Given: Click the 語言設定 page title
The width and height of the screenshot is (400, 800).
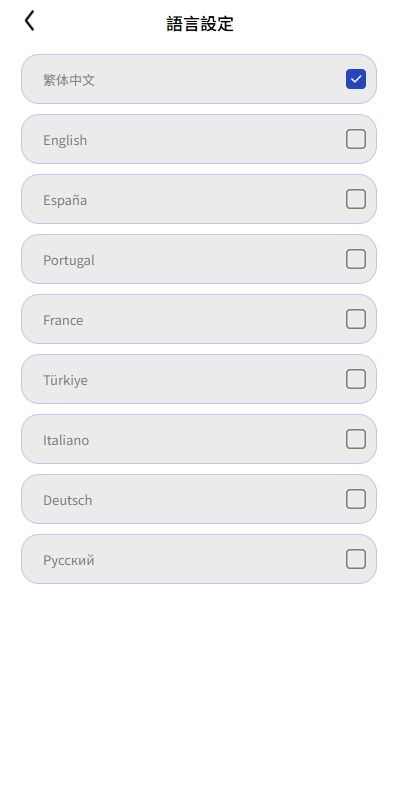Looking at the screenshot, I should 200,23.
